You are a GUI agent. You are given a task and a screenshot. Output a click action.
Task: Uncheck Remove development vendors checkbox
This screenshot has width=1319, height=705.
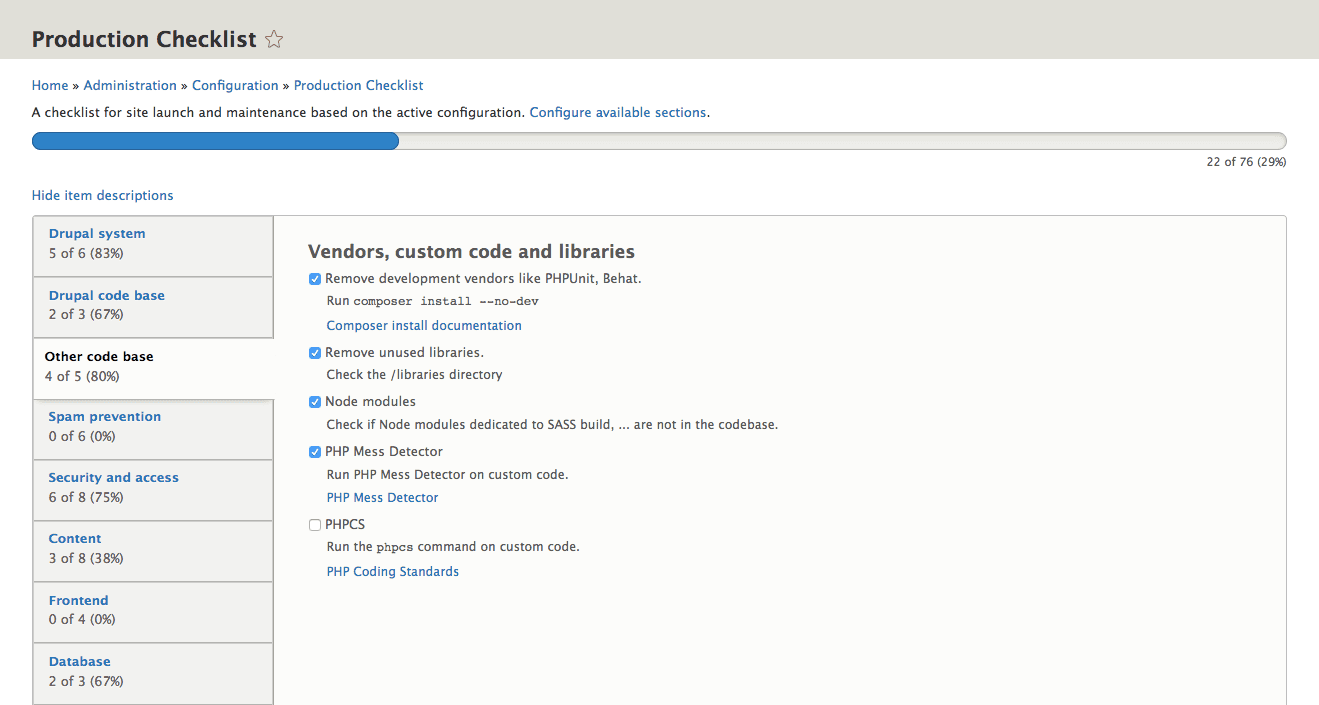click(315, 279)
